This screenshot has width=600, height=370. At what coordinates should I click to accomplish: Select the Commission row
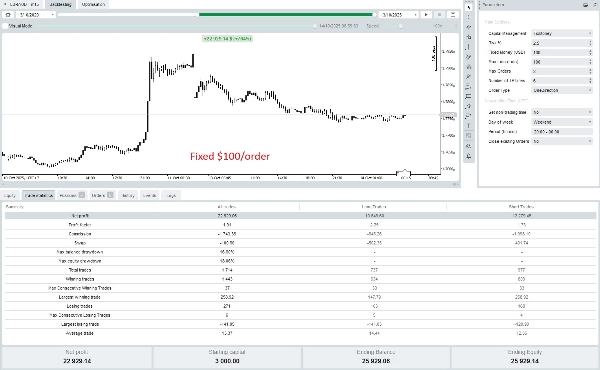(x=300, y=234)
